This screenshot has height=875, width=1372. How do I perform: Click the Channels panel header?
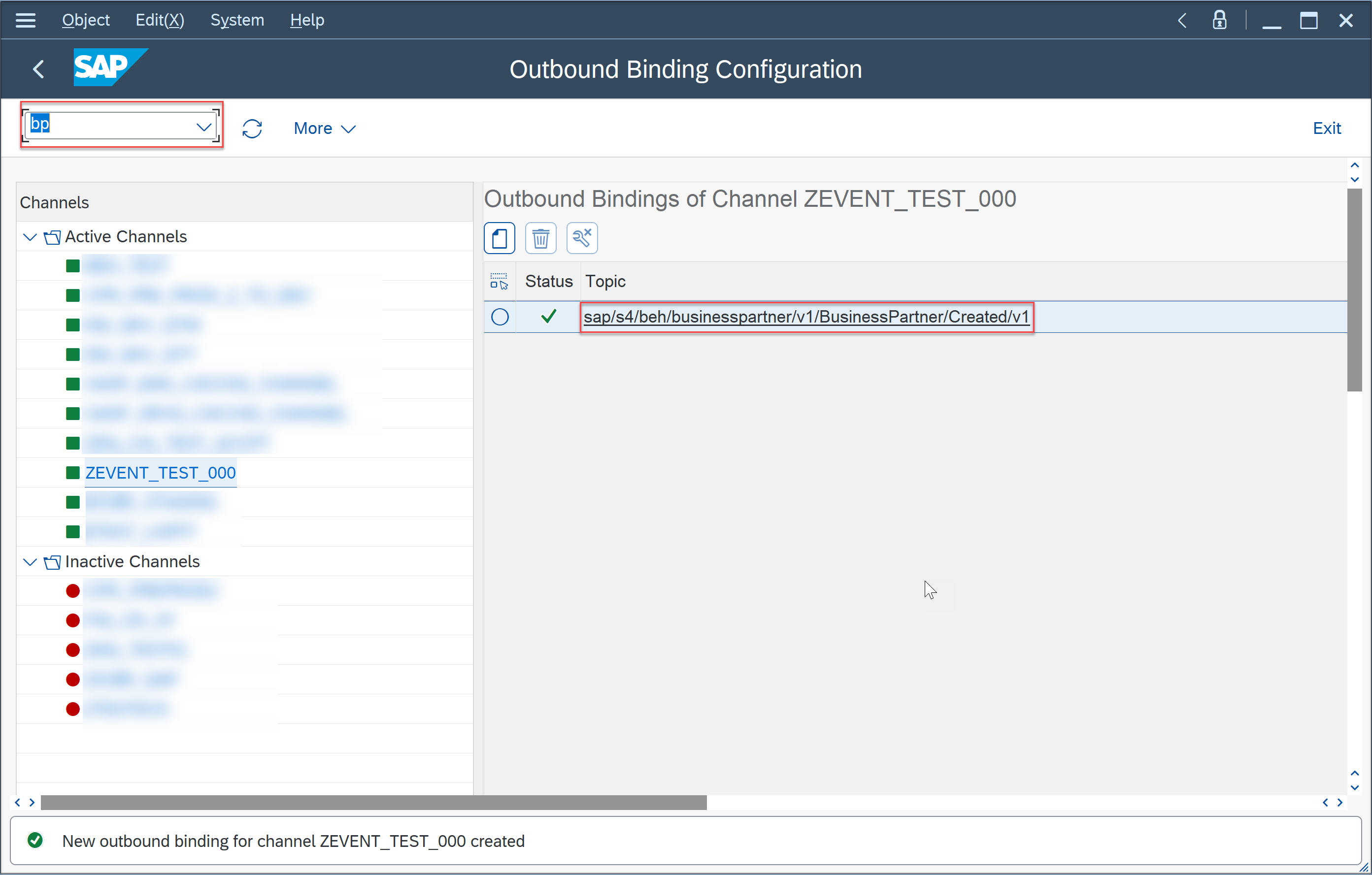[x=245, y=202]
